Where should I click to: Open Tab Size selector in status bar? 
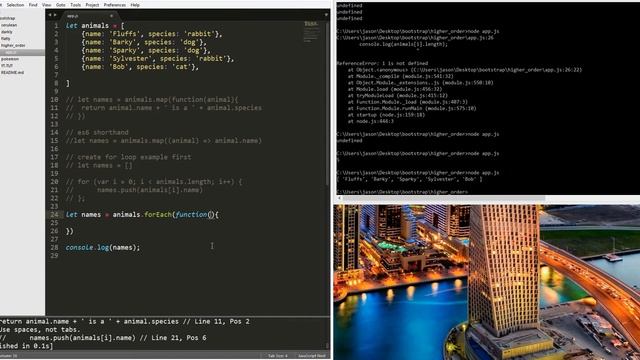(278, 356)
